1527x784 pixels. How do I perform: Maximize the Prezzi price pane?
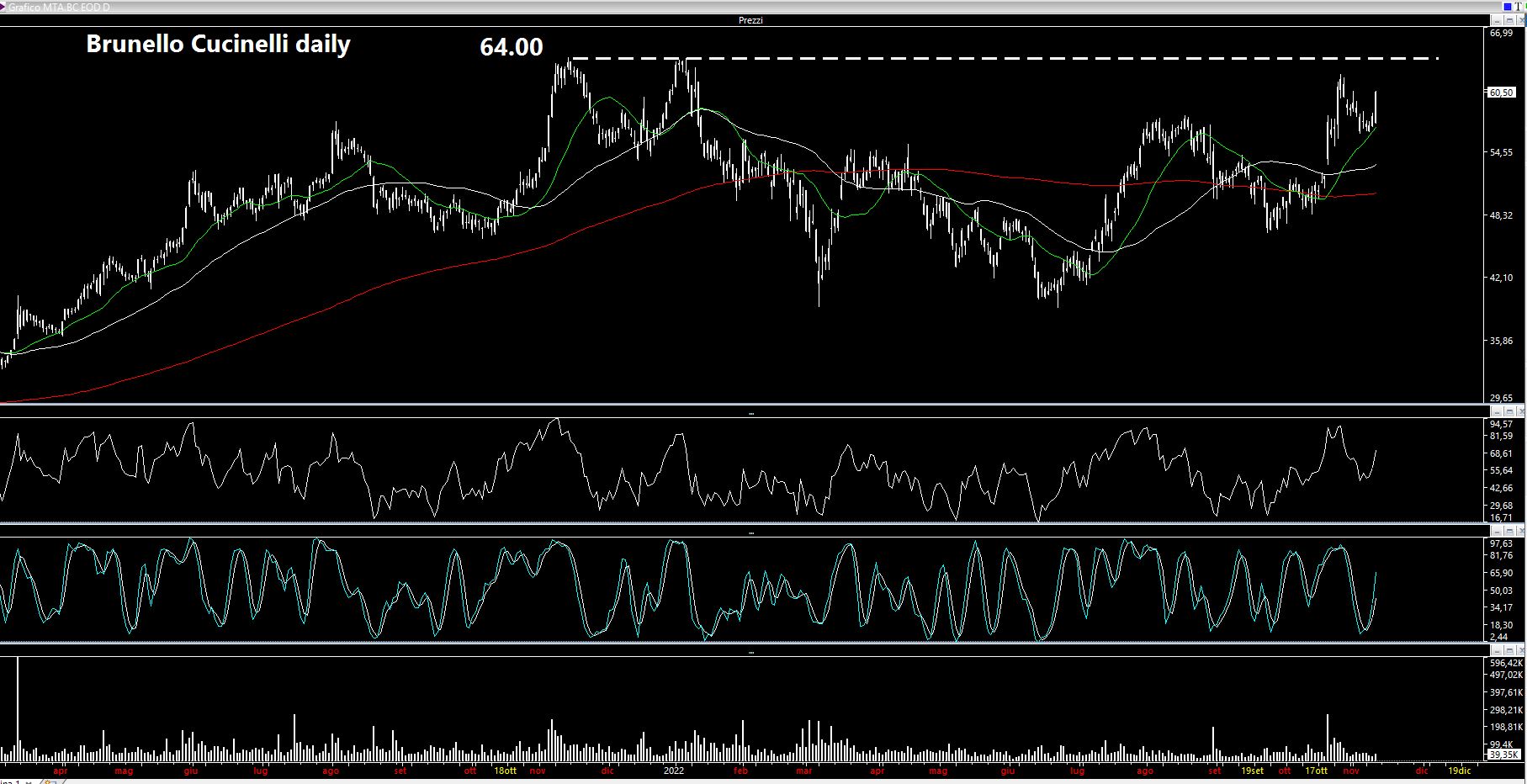1509,20
